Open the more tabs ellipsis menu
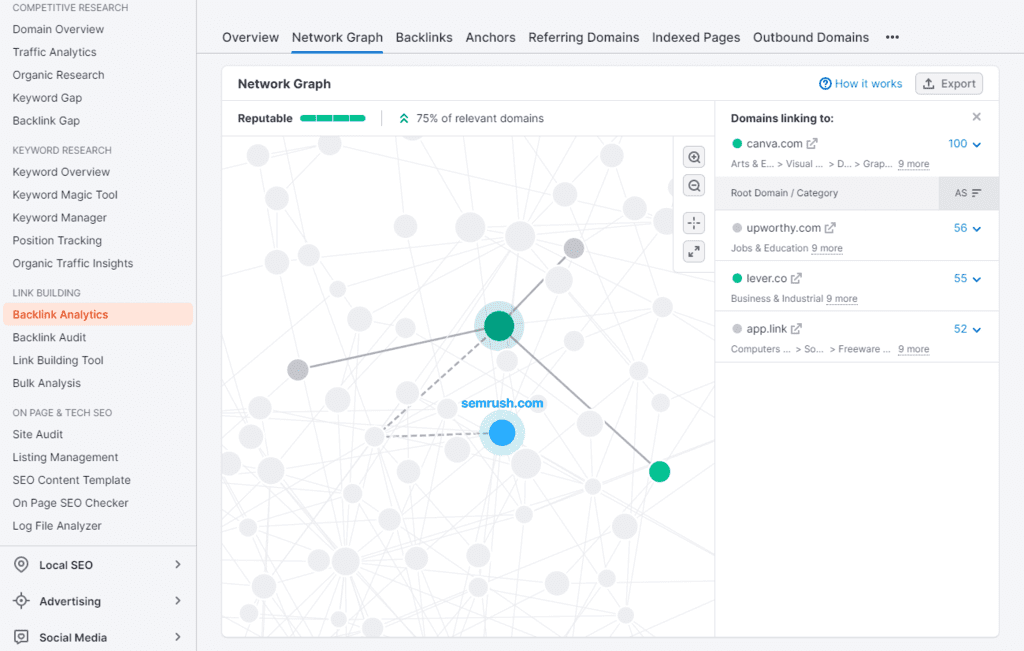Viewport: 1024px width, 651px height. (x=892, y=37)
